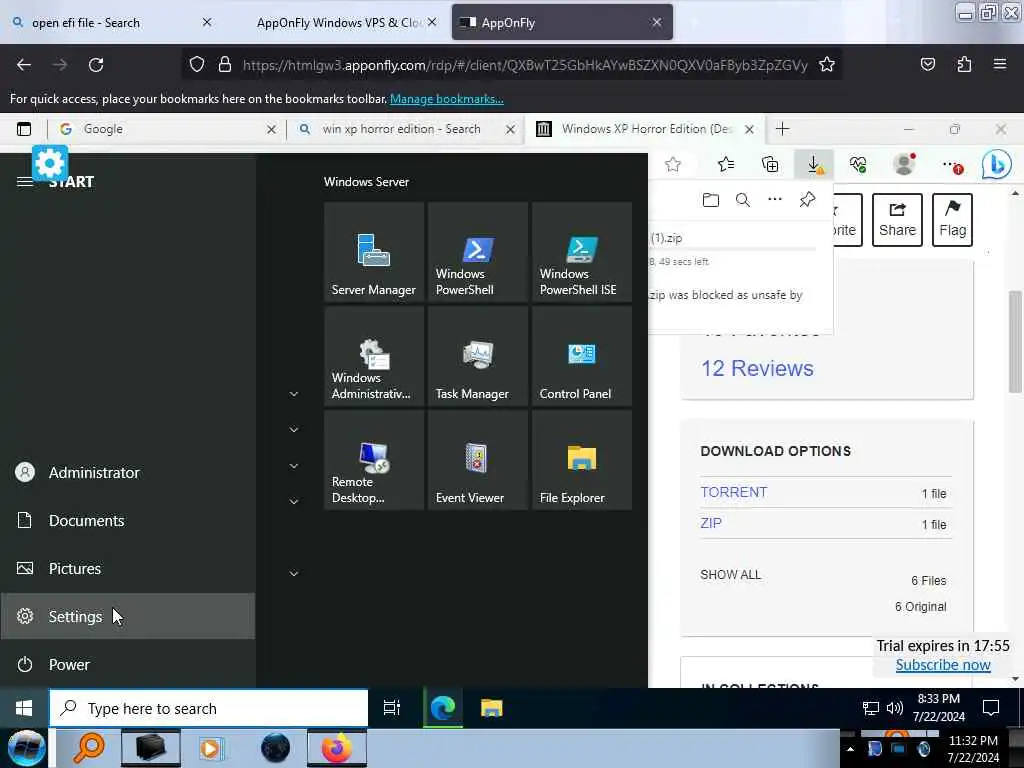The width and height of the screenshot is (1024, 768).
Task: Click the network icon in inner system tray
Action: 871,708
